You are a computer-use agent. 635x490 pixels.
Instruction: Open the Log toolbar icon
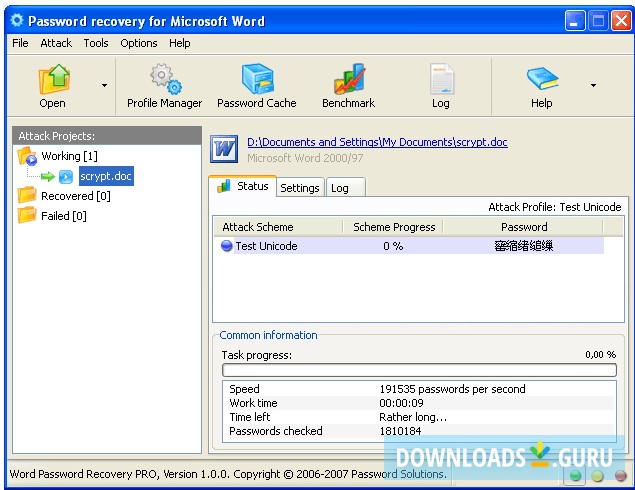[441, 79]
